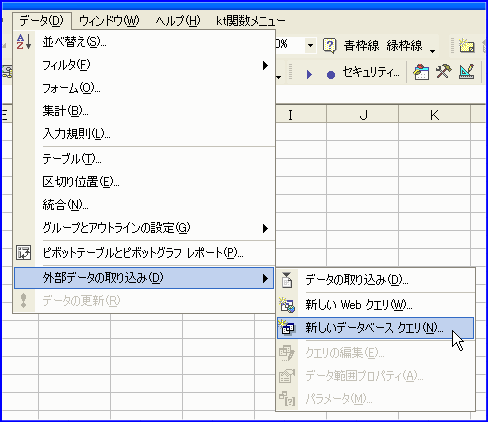Expand 外部データの取り込み(D) submenu arrow
Image resolution: width=488 pixels, height=422 pixels.
click(x=265, y=278)
